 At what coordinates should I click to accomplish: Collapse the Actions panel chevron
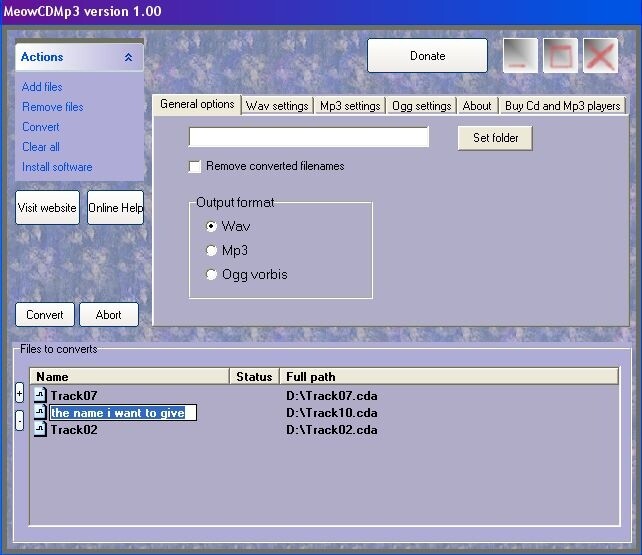click(128, 58)
